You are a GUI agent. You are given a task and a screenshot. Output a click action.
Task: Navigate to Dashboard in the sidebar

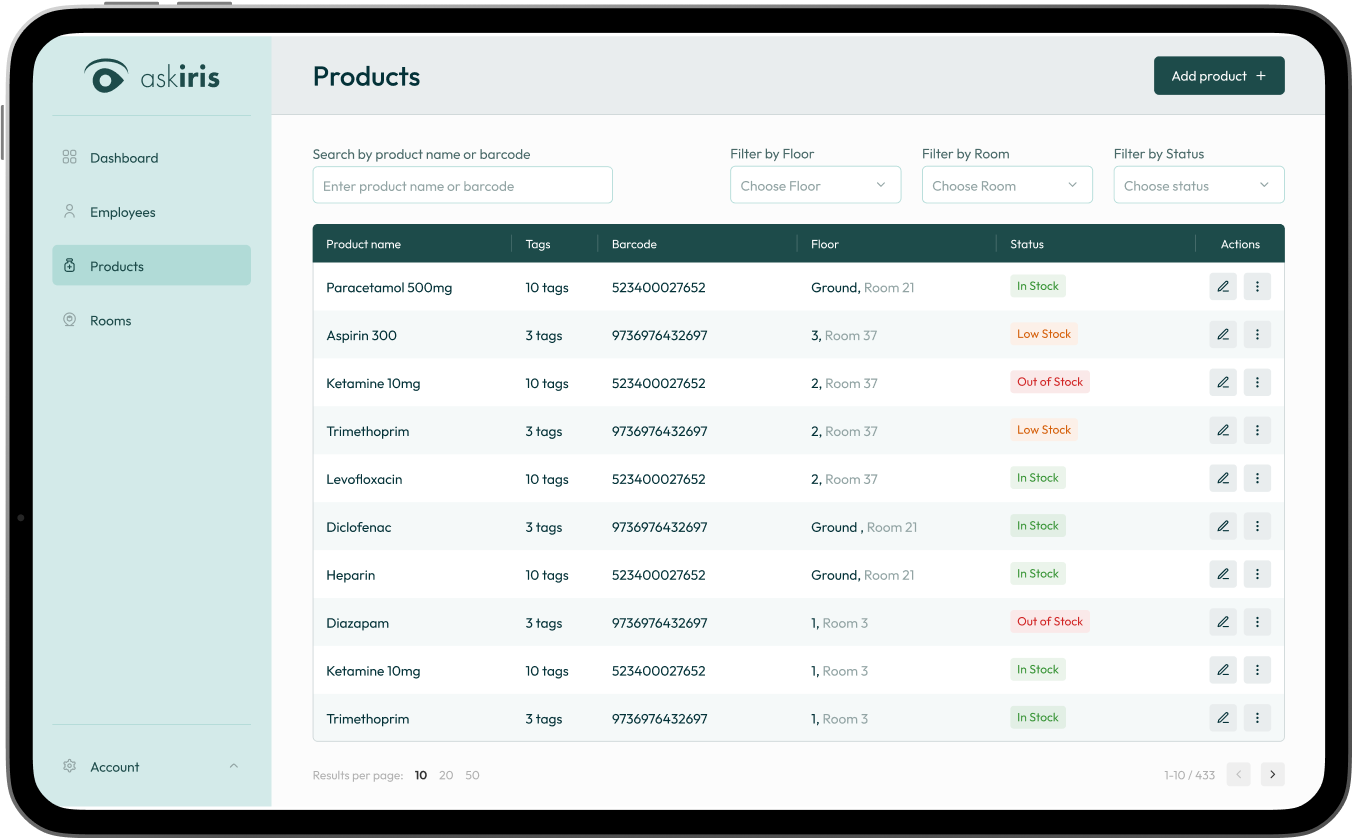[124, 158]
